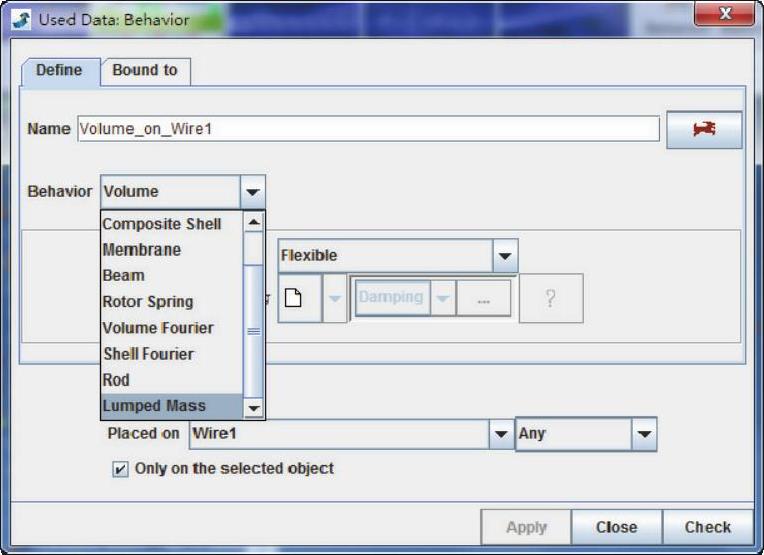Switch to the Bound to tab
764x555 pixels.
click(145, 70)
